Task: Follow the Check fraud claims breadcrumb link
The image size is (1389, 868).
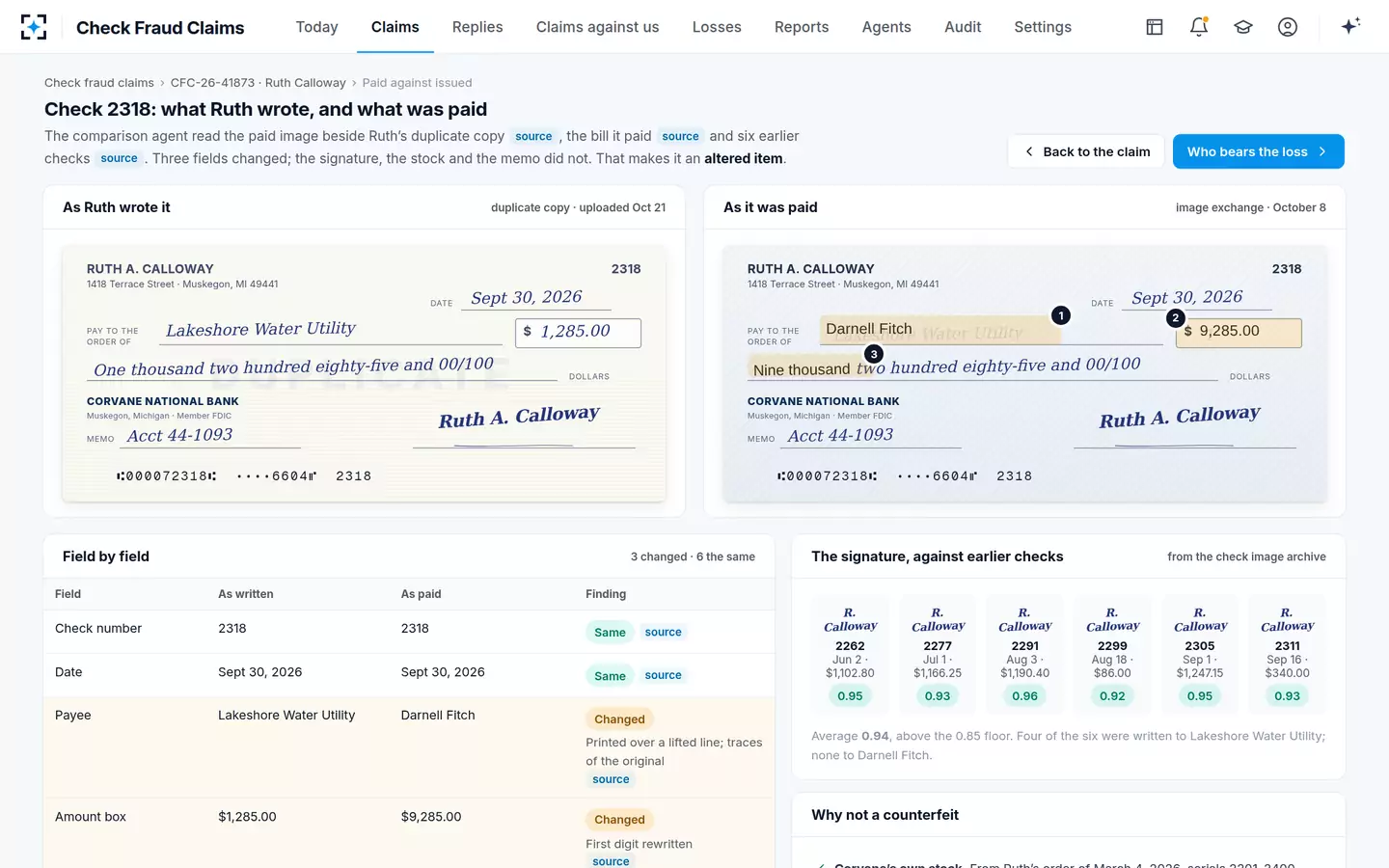Action: 99,83
